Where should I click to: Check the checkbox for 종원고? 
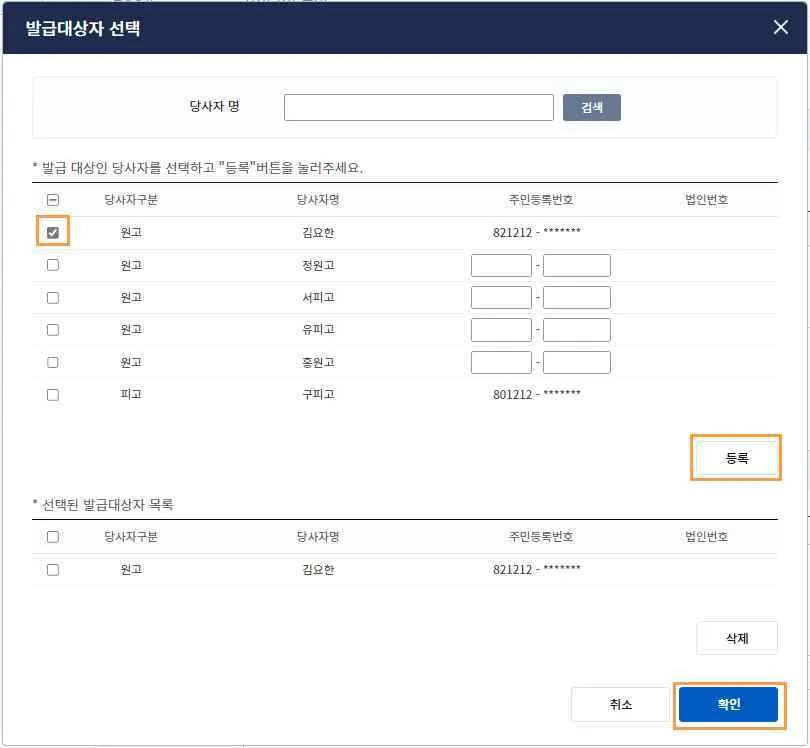(x=53, y=362)
